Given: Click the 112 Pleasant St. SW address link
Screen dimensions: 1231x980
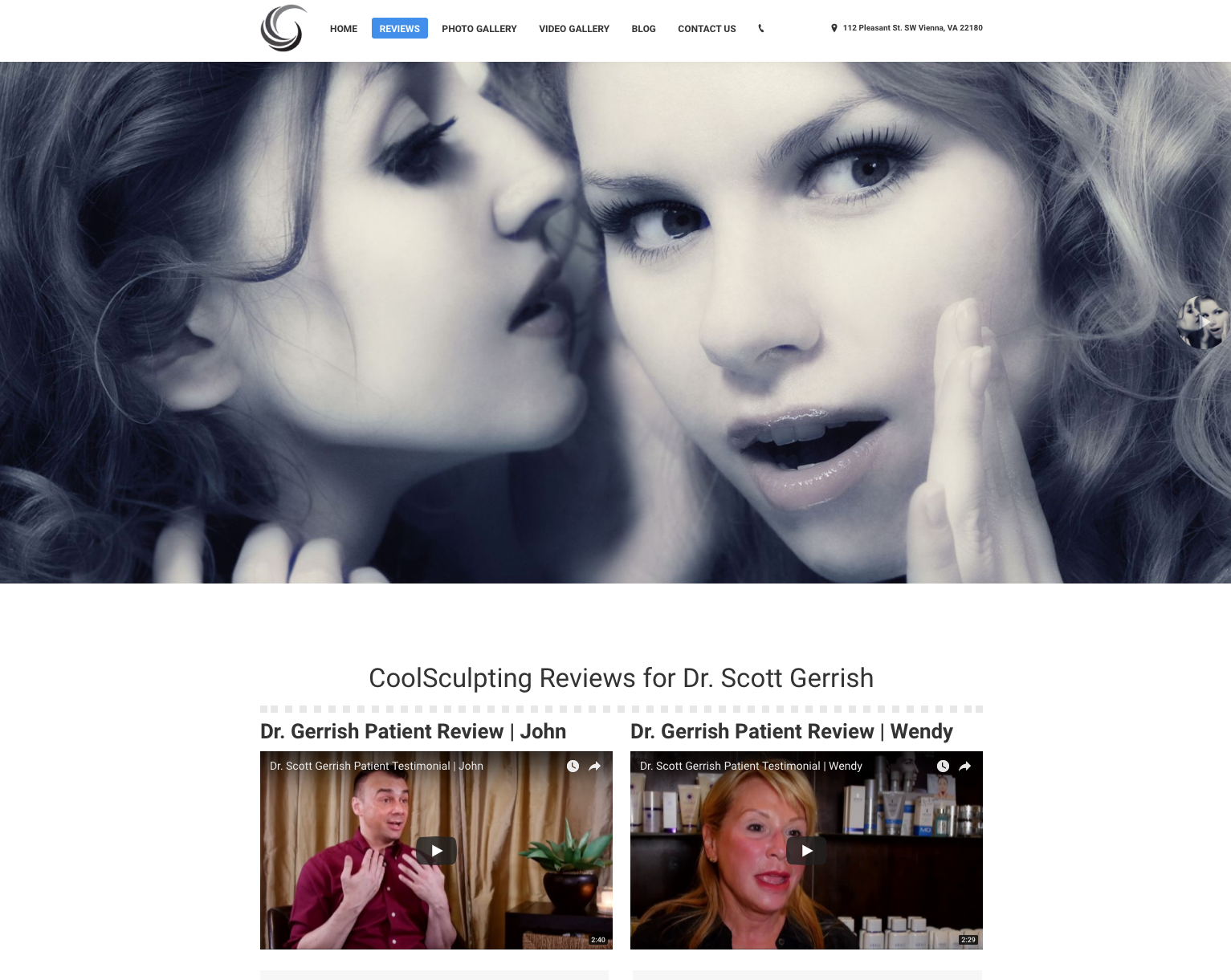Looking at the screenshot, I should pyautogui.click(x=913, y=28).
